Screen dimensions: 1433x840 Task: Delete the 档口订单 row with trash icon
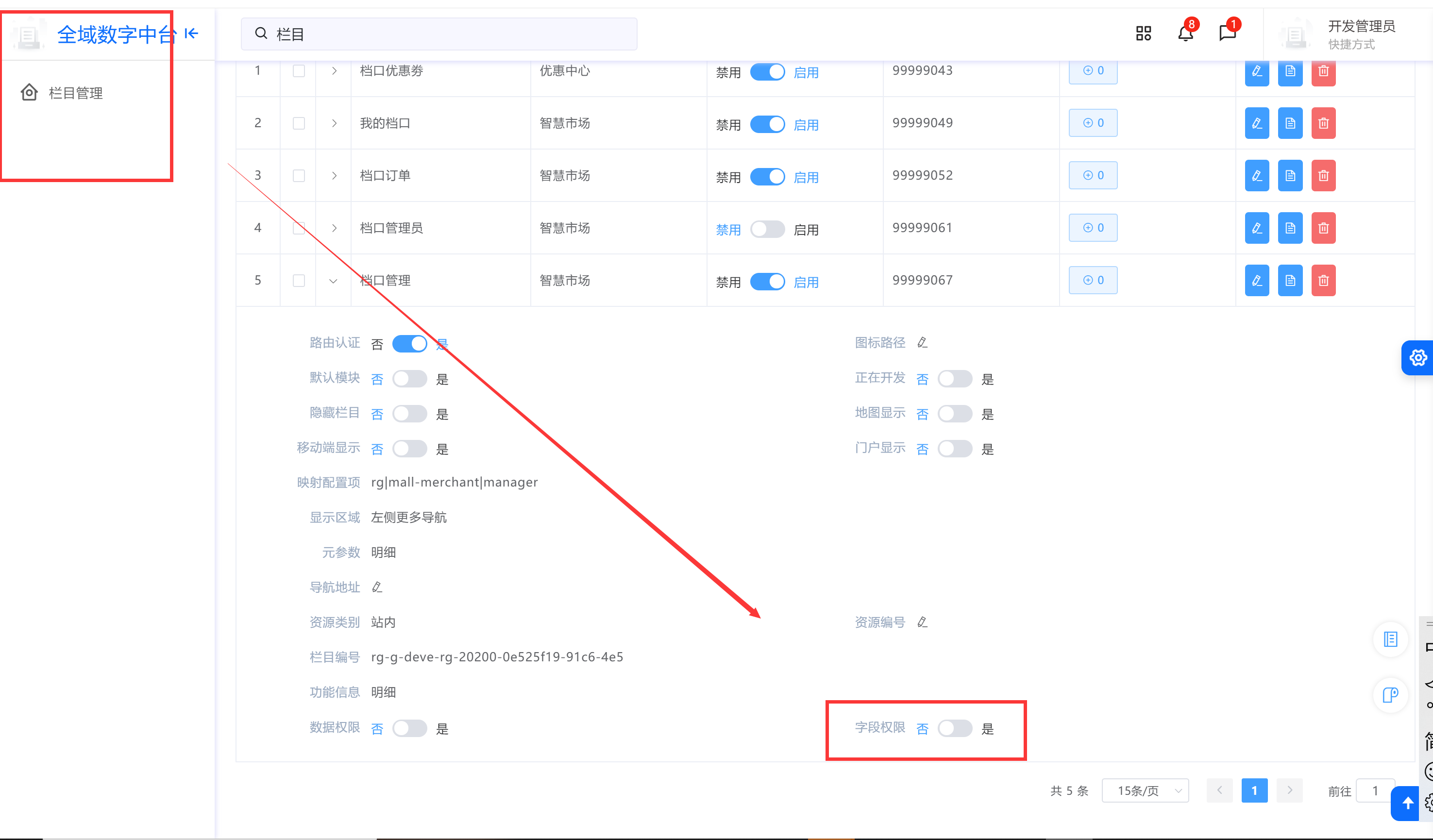pyautogui.click(x=1323, y=175)
